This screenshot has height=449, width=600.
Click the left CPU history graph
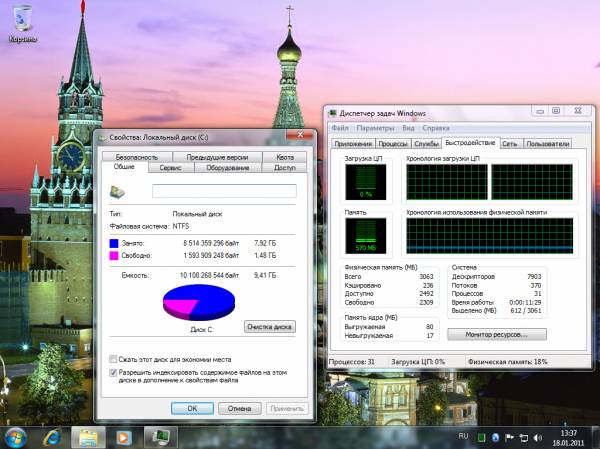pyautogui.click(x=447, y=182)
